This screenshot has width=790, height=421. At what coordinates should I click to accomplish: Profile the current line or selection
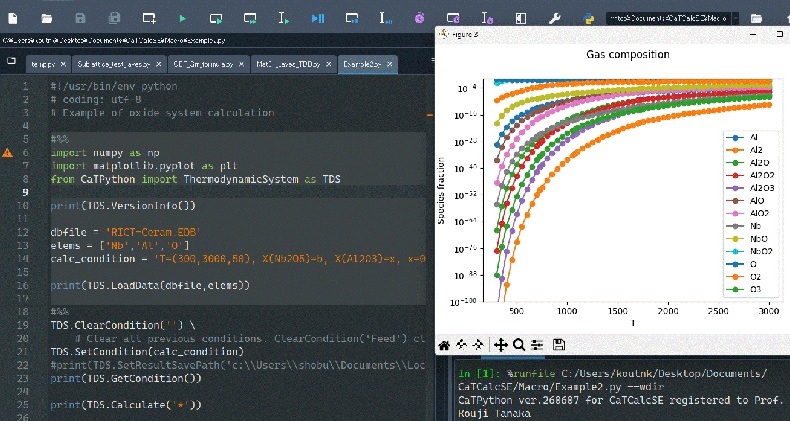tap(487, 19)
